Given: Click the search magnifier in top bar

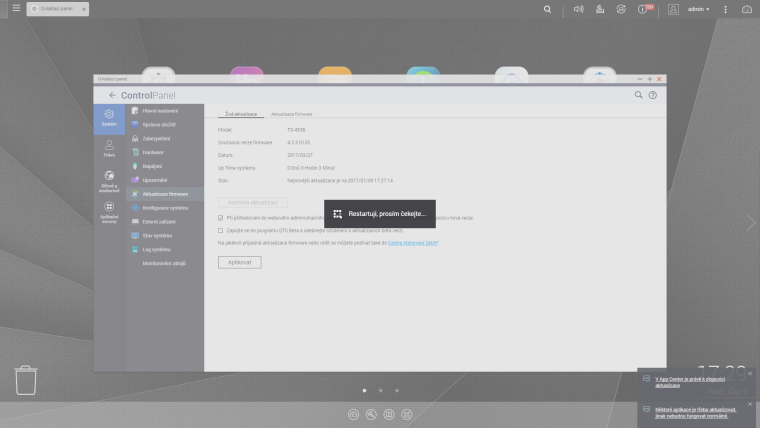Looking at the screenshot, I should 547,9.
